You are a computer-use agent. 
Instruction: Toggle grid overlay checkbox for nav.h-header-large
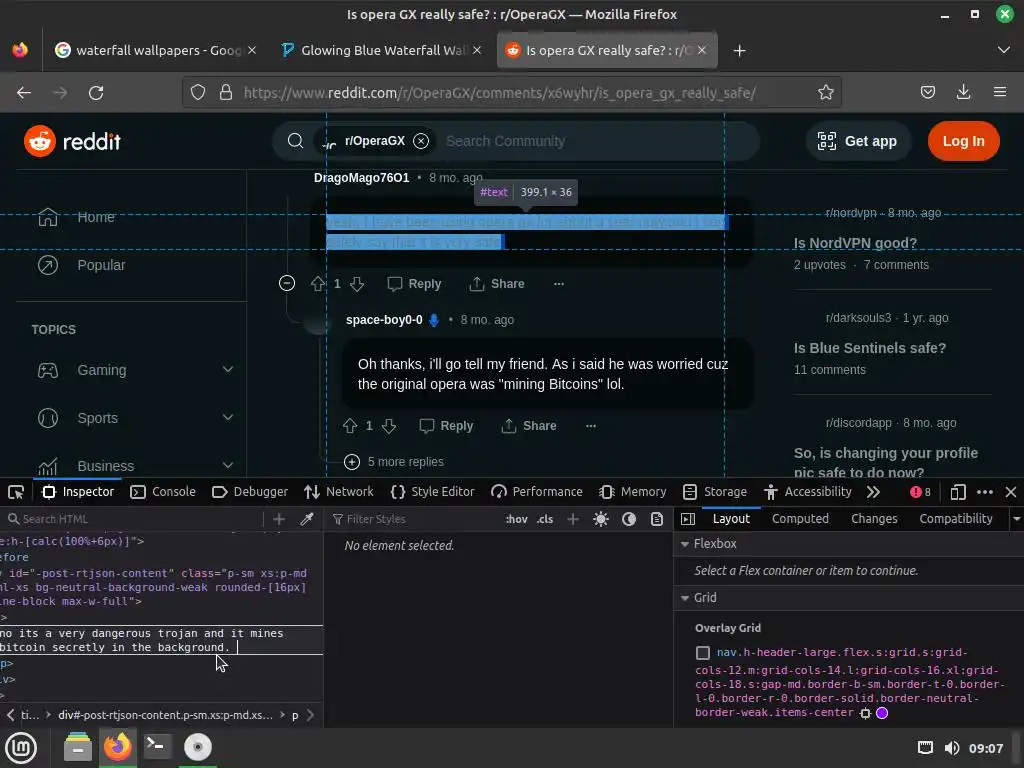(703, 652)
